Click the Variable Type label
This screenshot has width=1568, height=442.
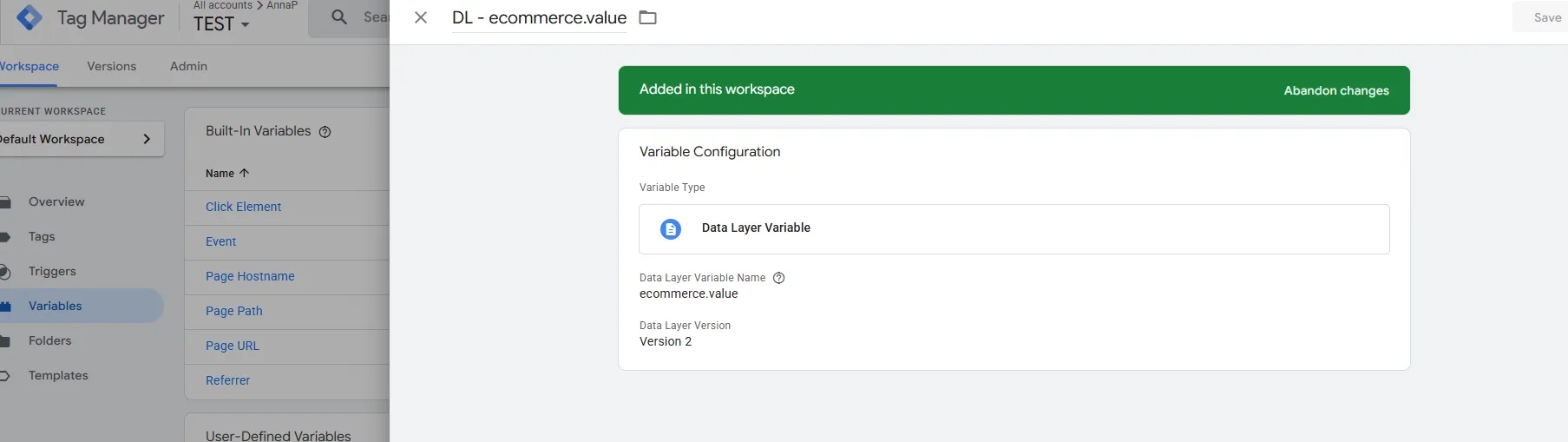pyautogui.click(x=672, y=188)
